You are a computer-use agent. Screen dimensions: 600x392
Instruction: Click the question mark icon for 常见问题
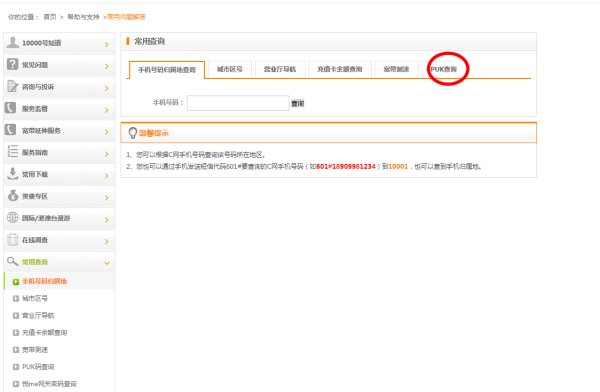(x=13, y=64)
